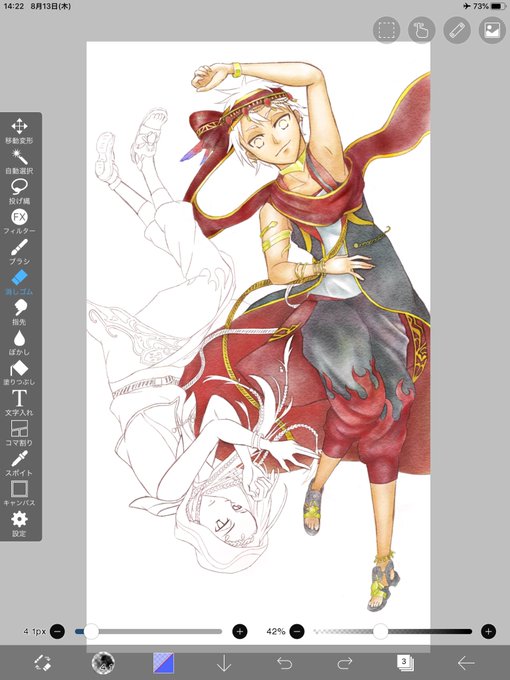Click the brush thickness slider handle
This screenshot has width=510, height=680.
click(91, 631)
